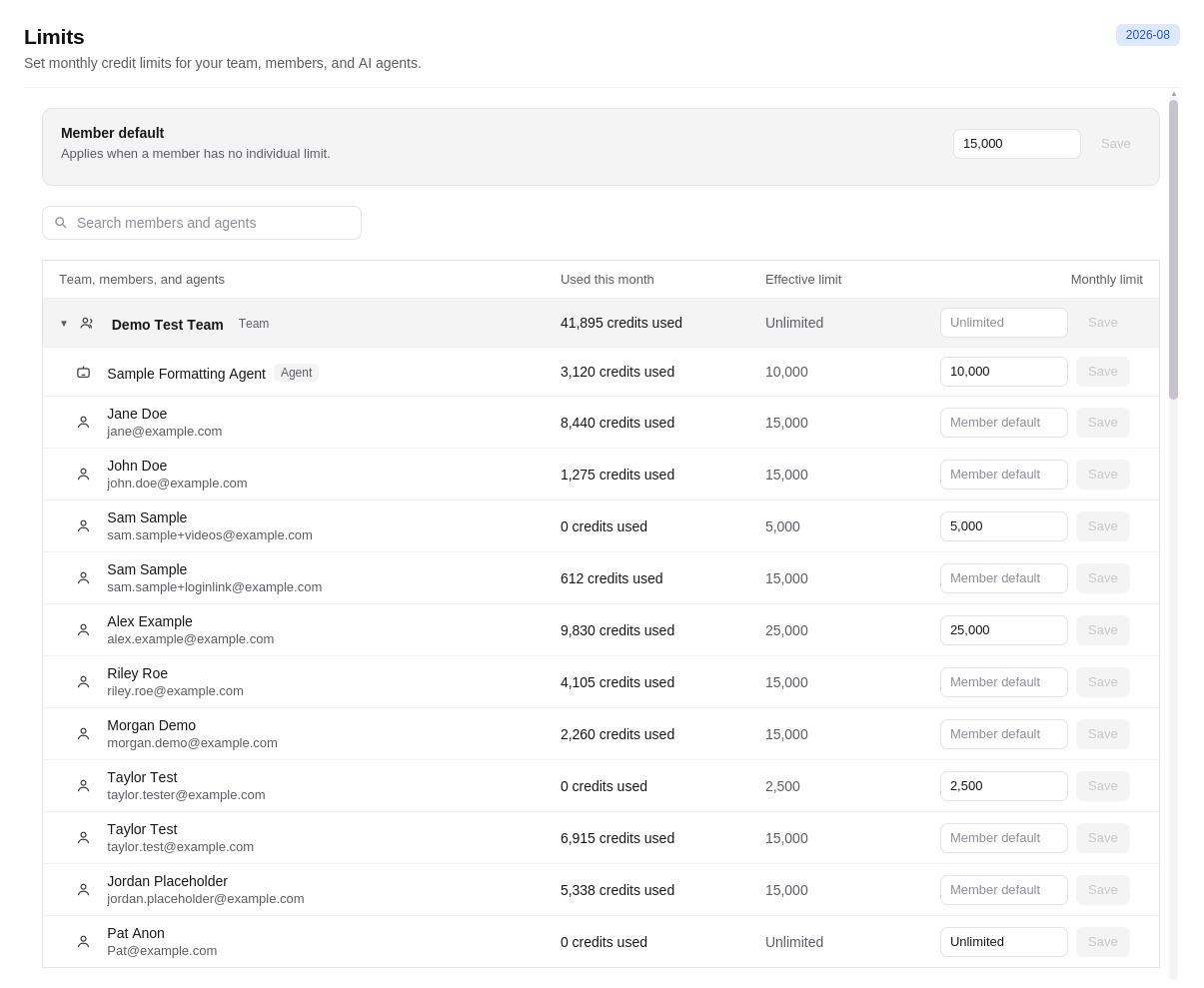The image size is (1204, 988).
Task: Click the Demo Test Team group icon
Action: point(87,323)
